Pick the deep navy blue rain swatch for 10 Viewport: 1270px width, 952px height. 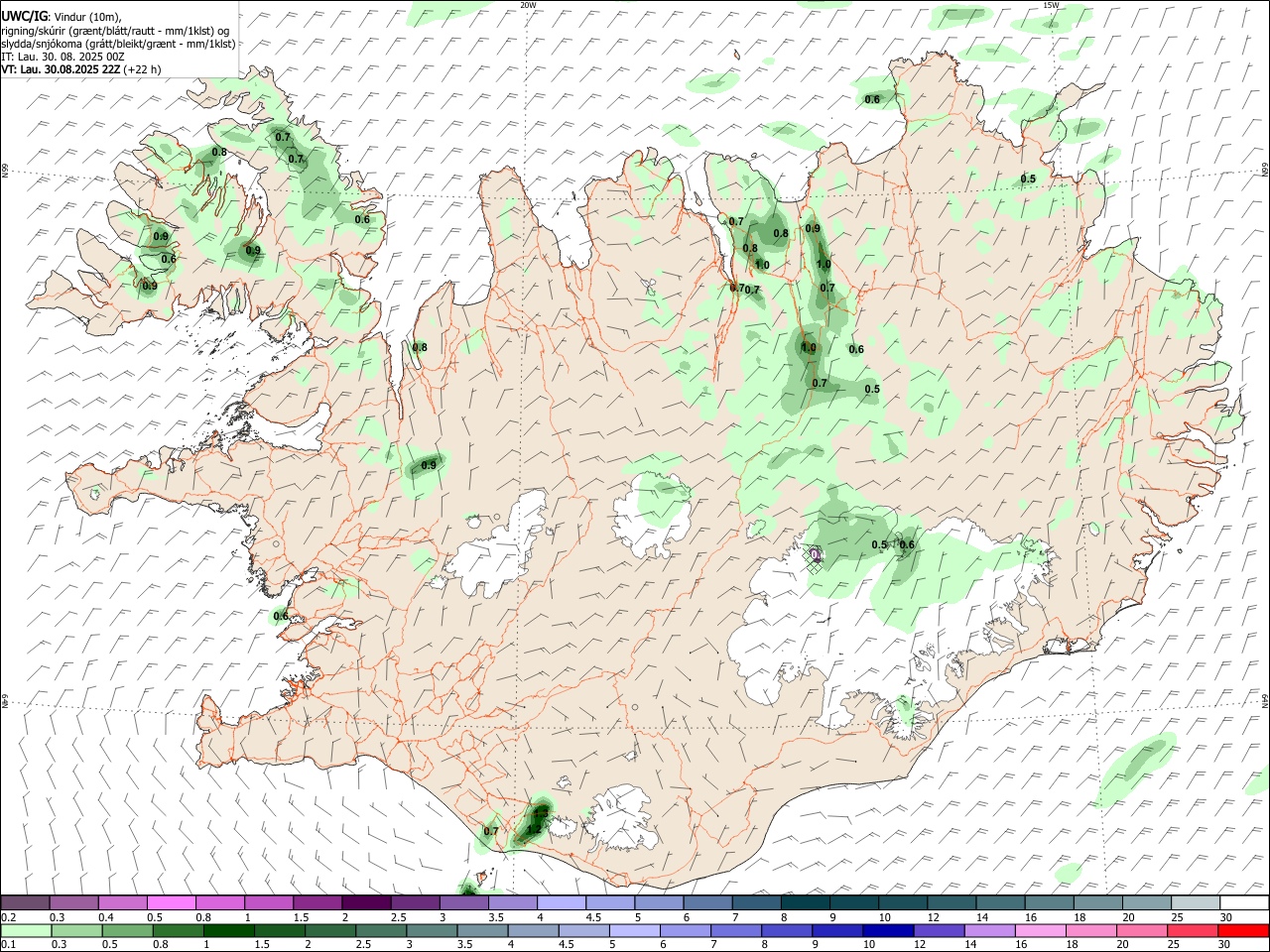coord(888,930)
